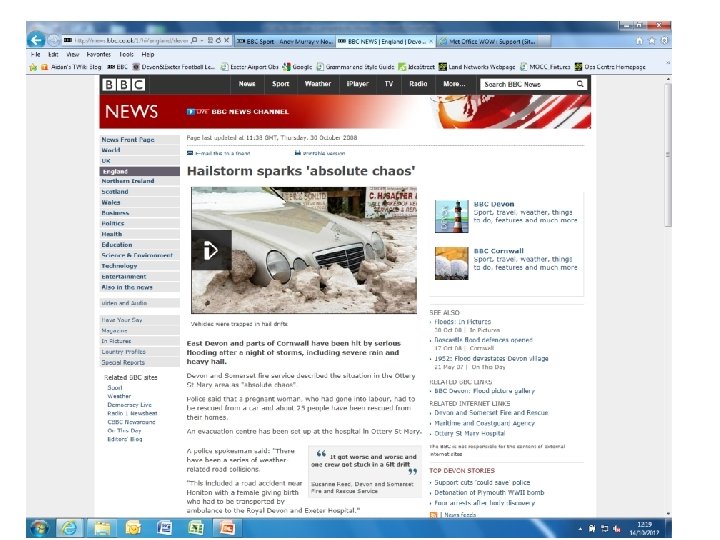
Task: Open Detonation of Plymouth WWII bomb story
Action: pyautogui.click(x=489, y=493)
